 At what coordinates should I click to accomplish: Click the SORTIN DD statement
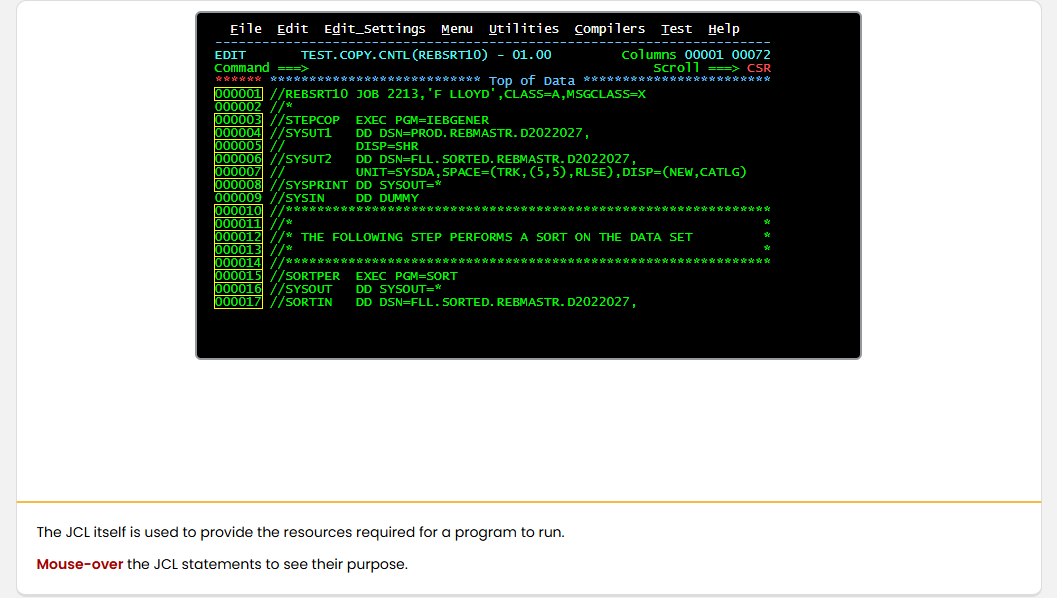pos(453,302)
